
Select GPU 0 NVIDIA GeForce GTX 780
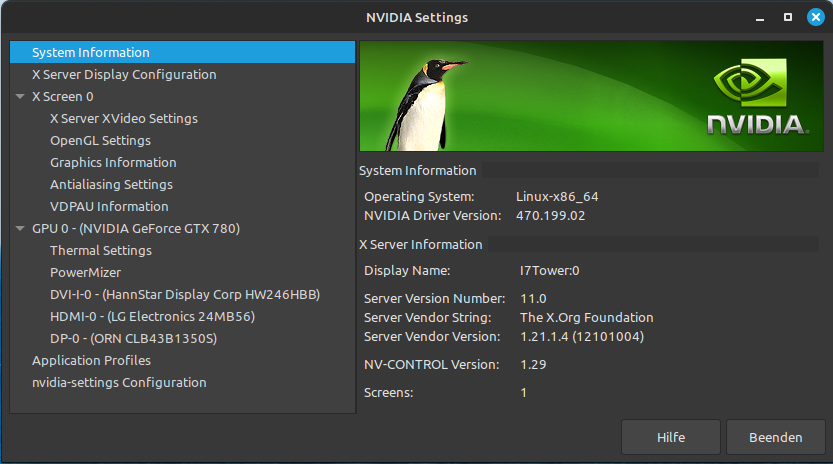136,229
